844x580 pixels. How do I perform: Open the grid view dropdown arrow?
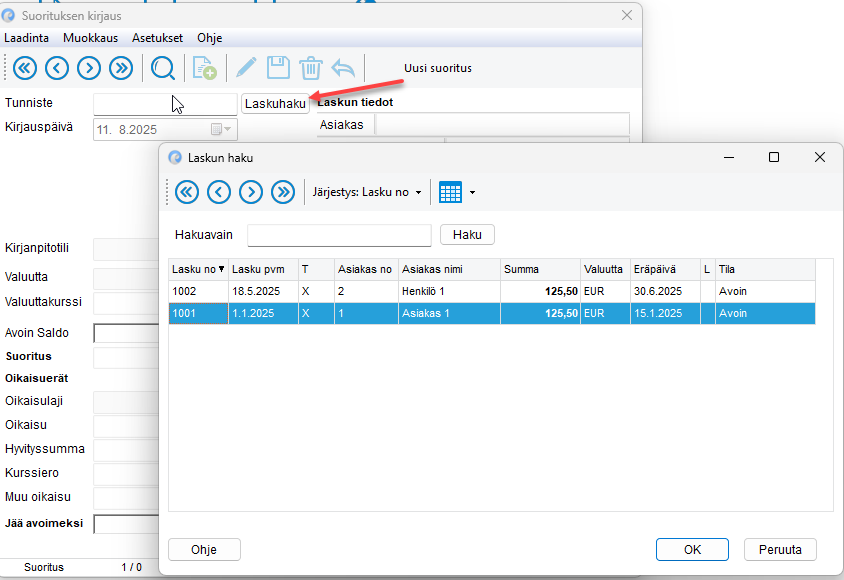point(473,193)
